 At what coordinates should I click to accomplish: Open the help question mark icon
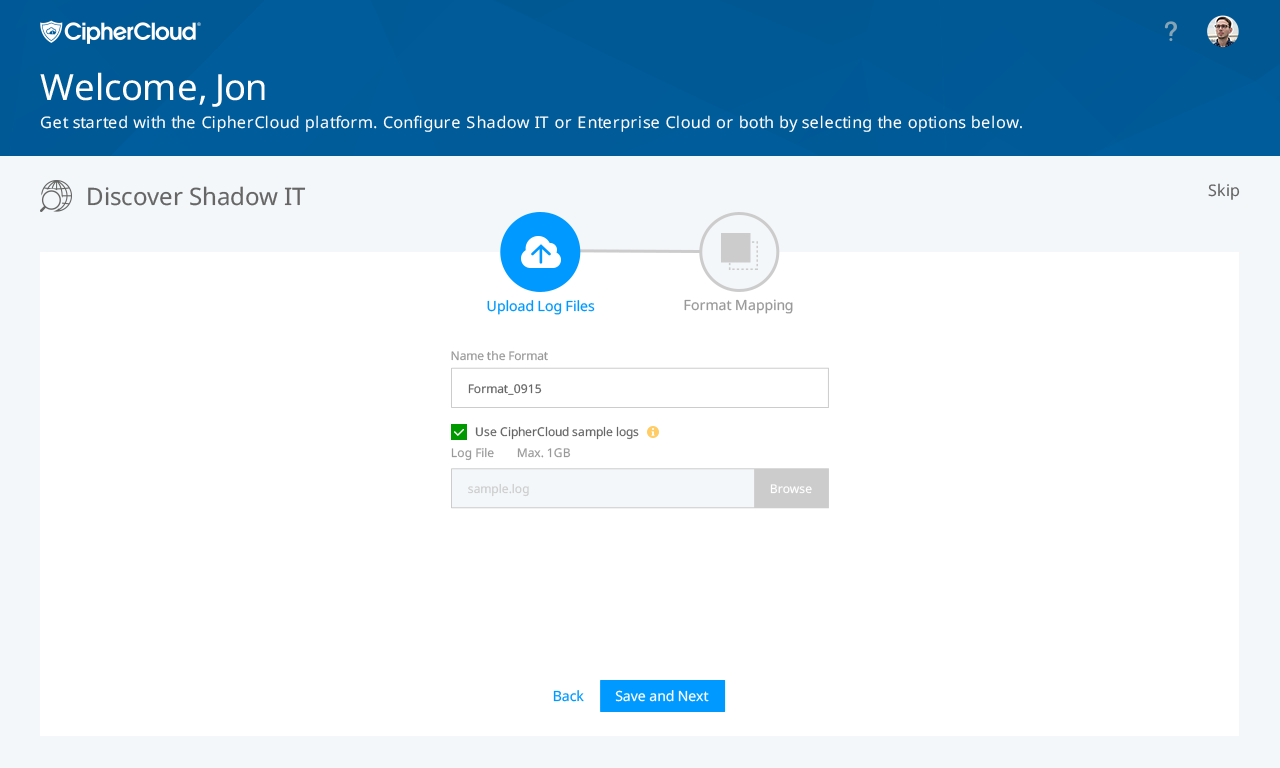tap(1170, 31)
